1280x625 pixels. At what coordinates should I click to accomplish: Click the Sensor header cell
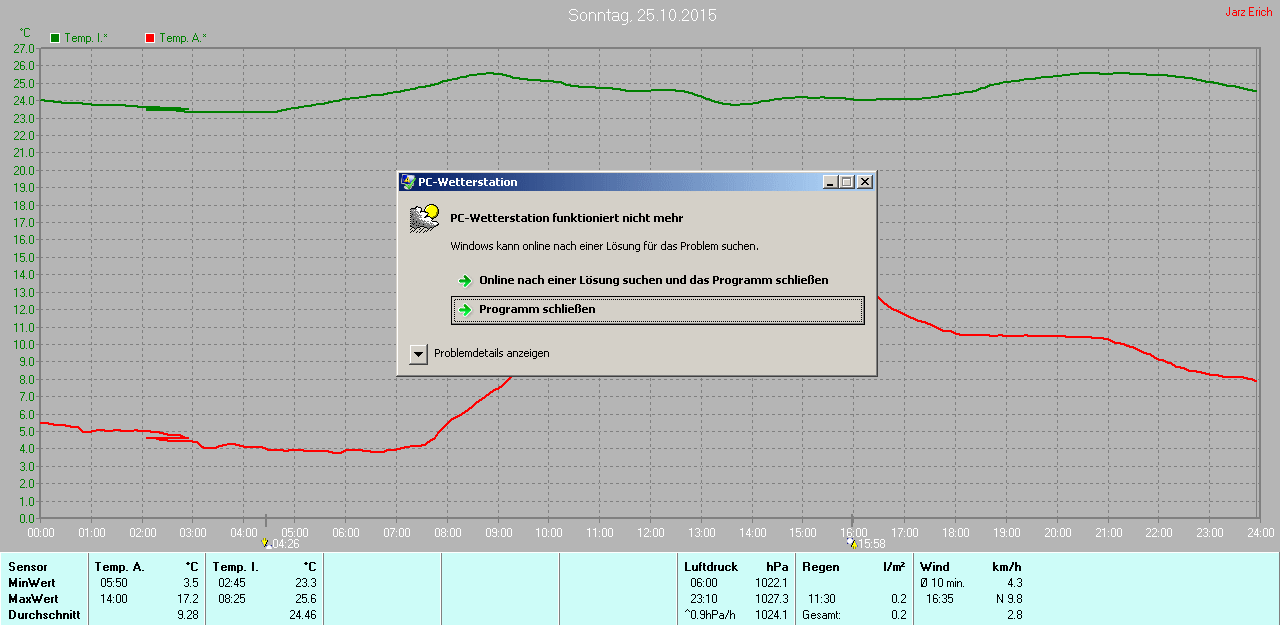tap(27, 567)
